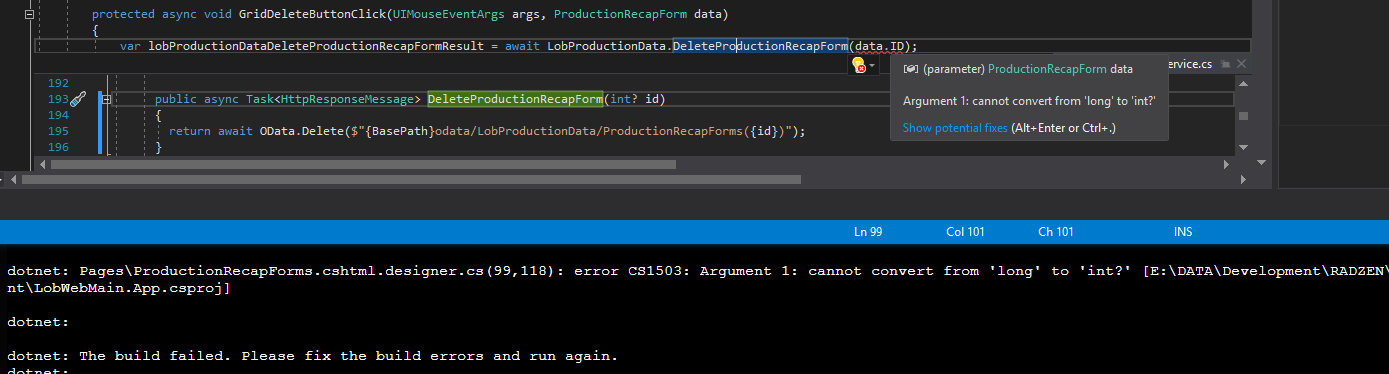Promote the peek window to a document tab

pyautogui.click(x=1224, y=63)
